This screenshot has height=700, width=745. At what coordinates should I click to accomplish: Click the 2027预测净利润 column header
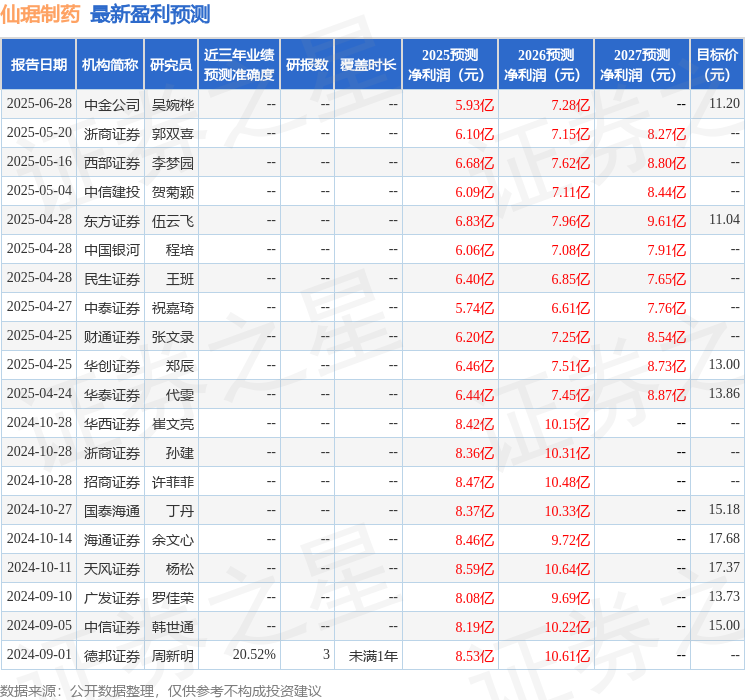tap(642, 65)
